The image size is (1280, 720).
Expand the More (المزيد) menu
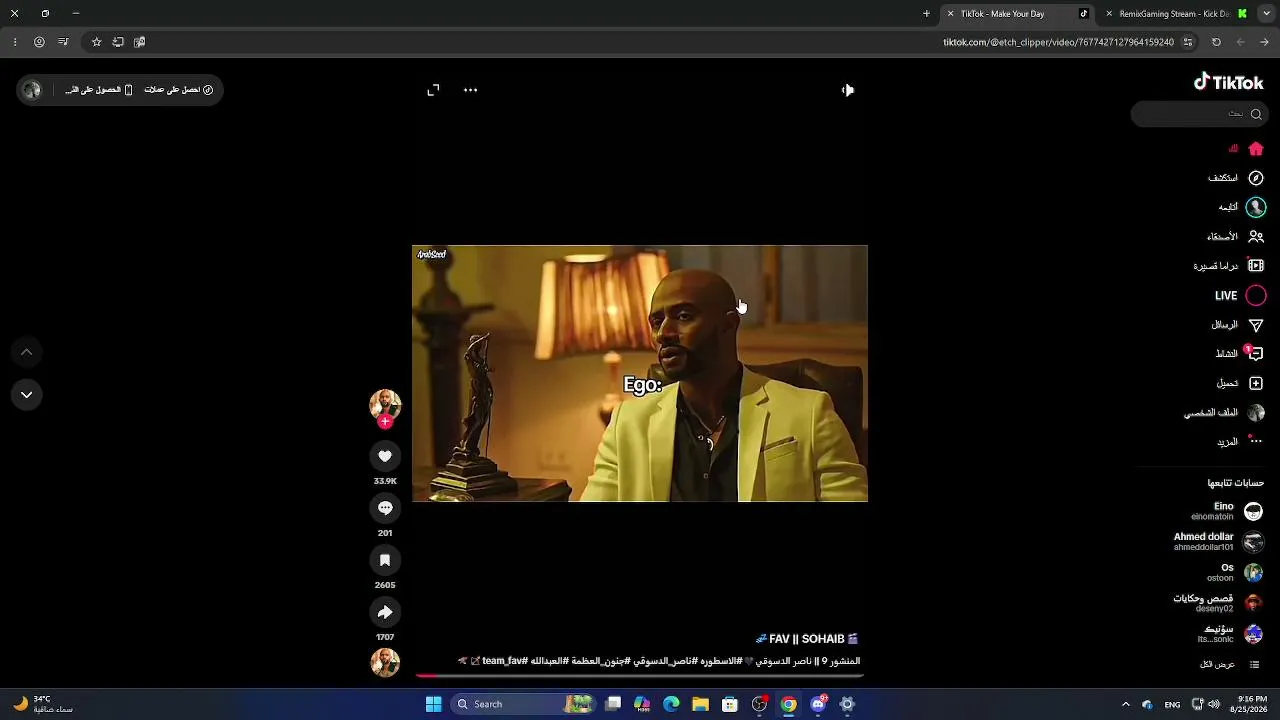click(1240, 442)
